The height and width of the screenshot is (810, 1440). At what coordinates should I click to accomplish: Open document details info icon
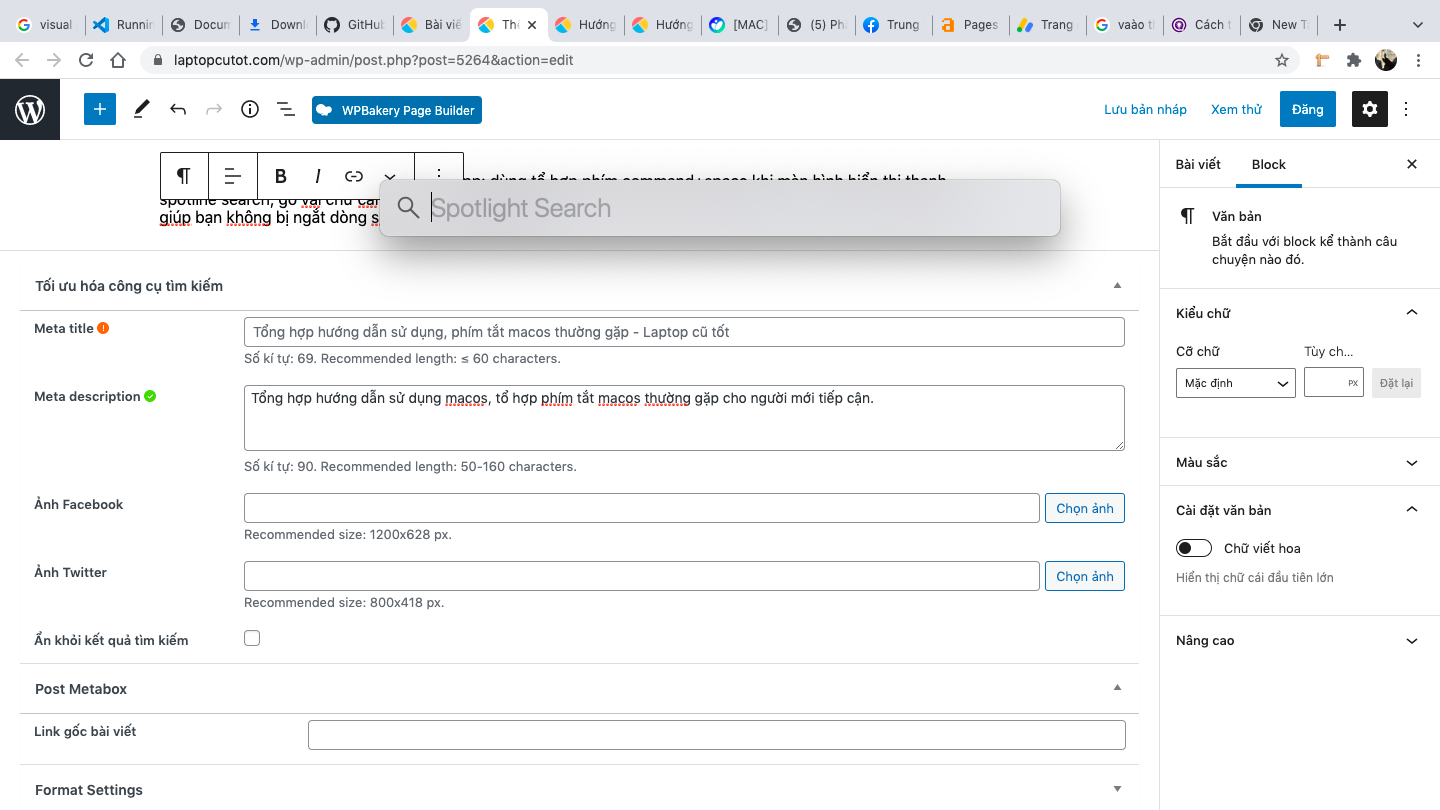250,109
